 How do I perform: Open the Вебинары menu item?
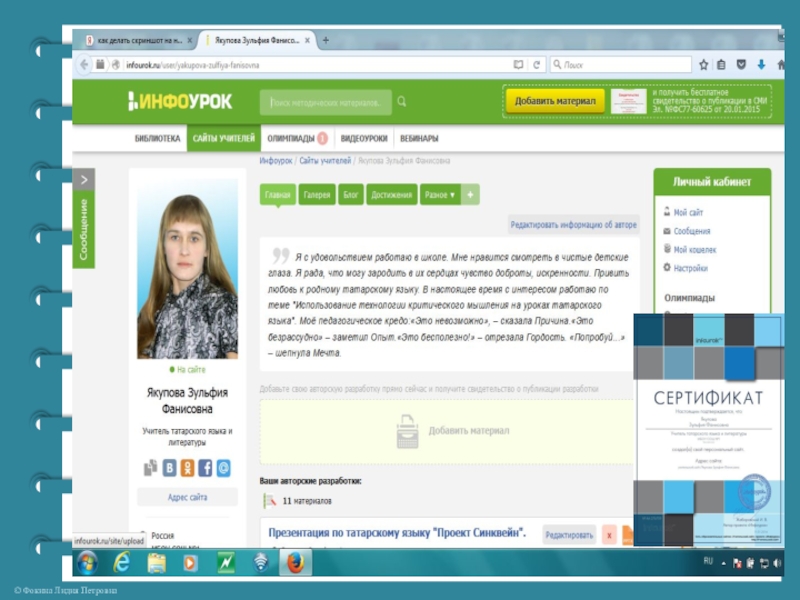[x=419, y=138]
